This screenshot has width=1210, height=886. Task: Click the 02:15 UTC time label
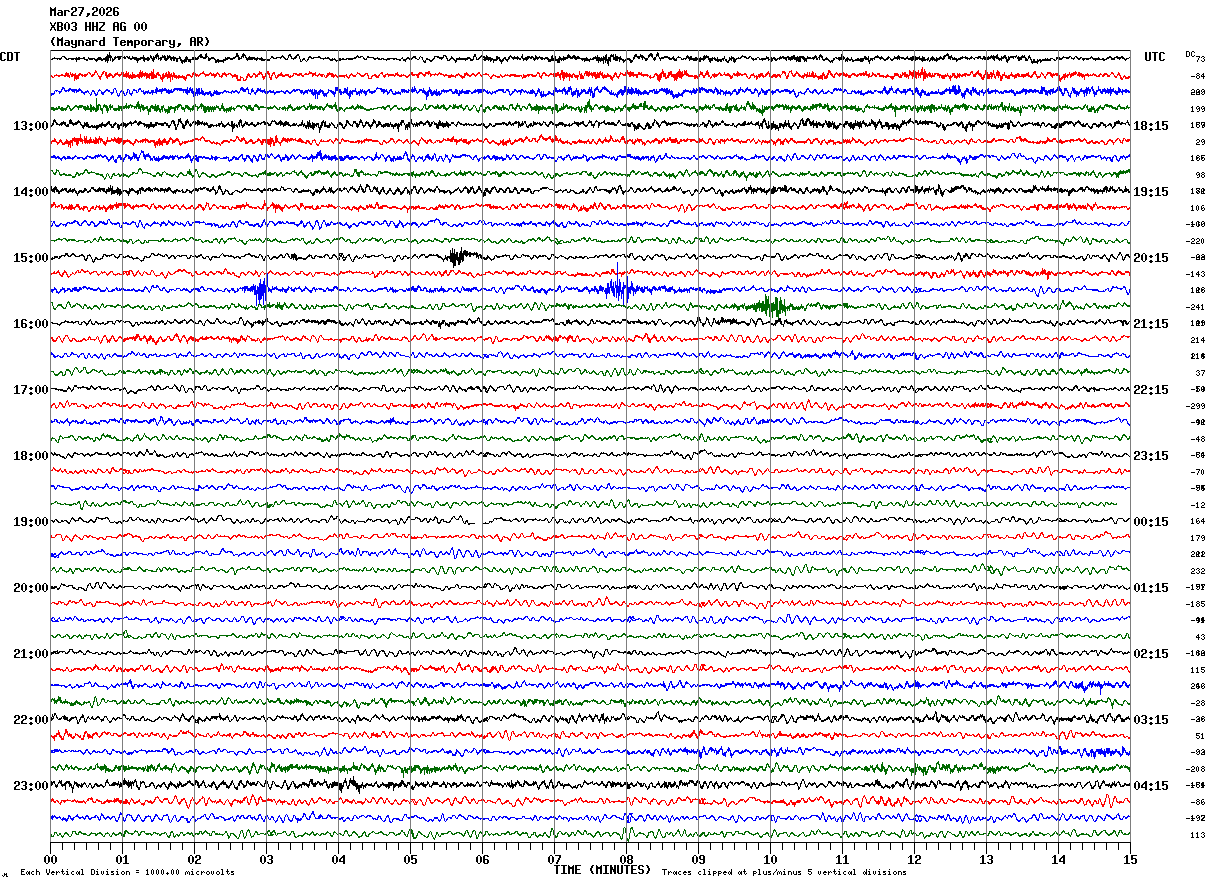[1151, 654]
